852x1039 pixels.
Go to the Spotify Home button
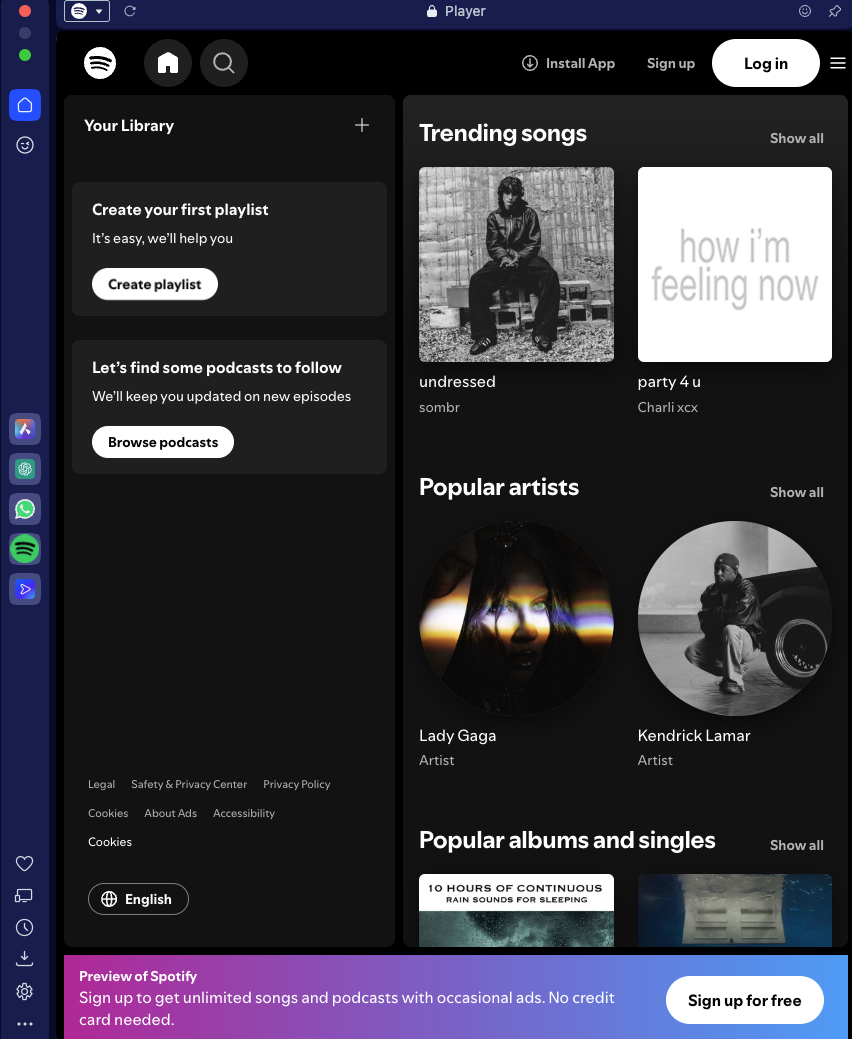168,63
